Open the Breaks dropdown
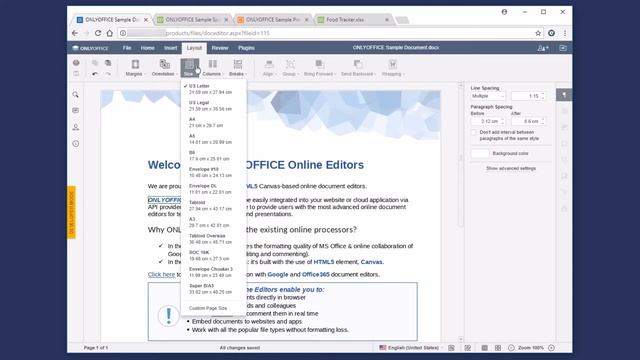Viewport: 640px width, 360px height. click(x=238, y=68)
